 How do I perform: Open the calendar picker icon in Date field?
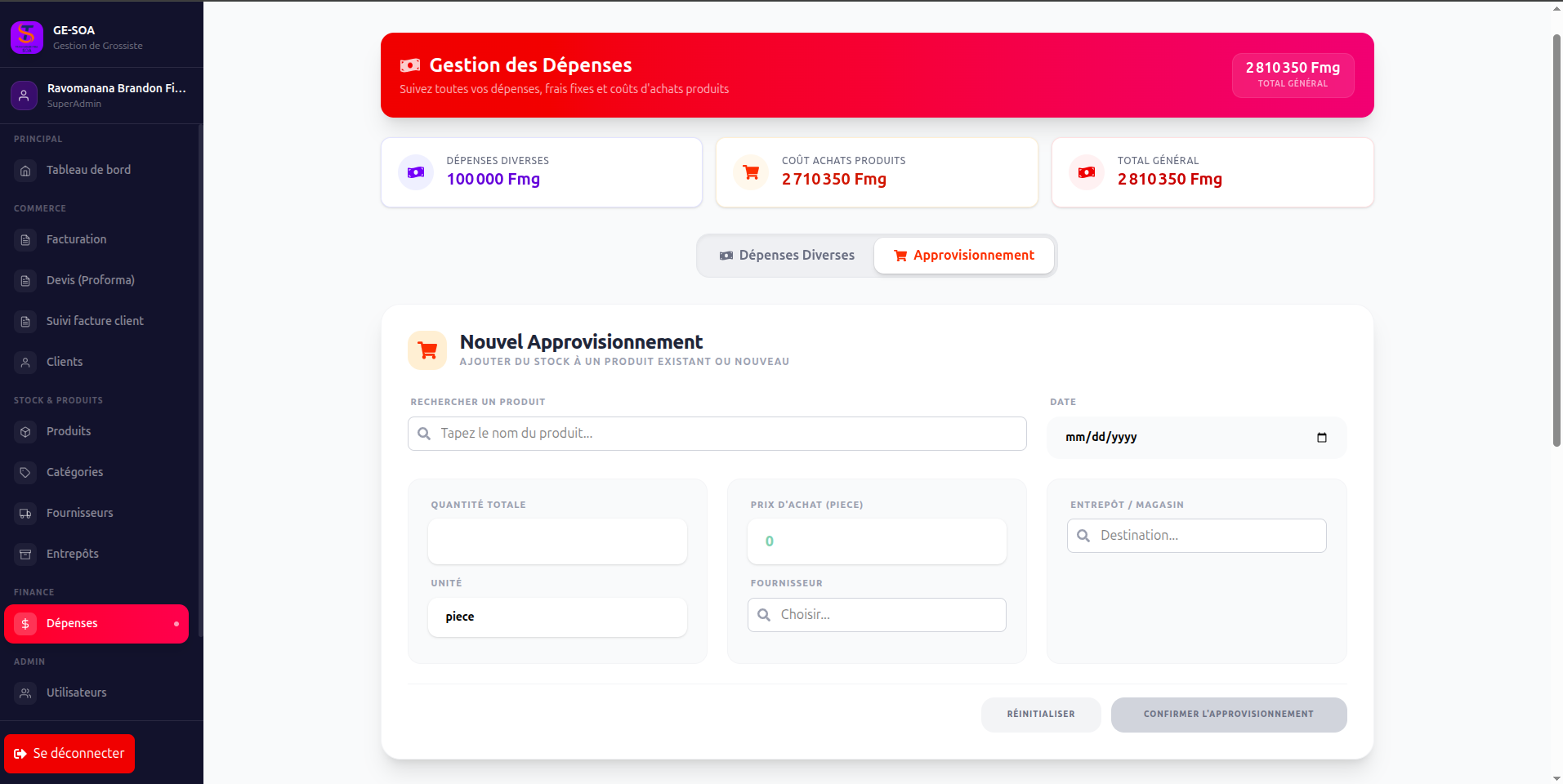click(1322, 438)
